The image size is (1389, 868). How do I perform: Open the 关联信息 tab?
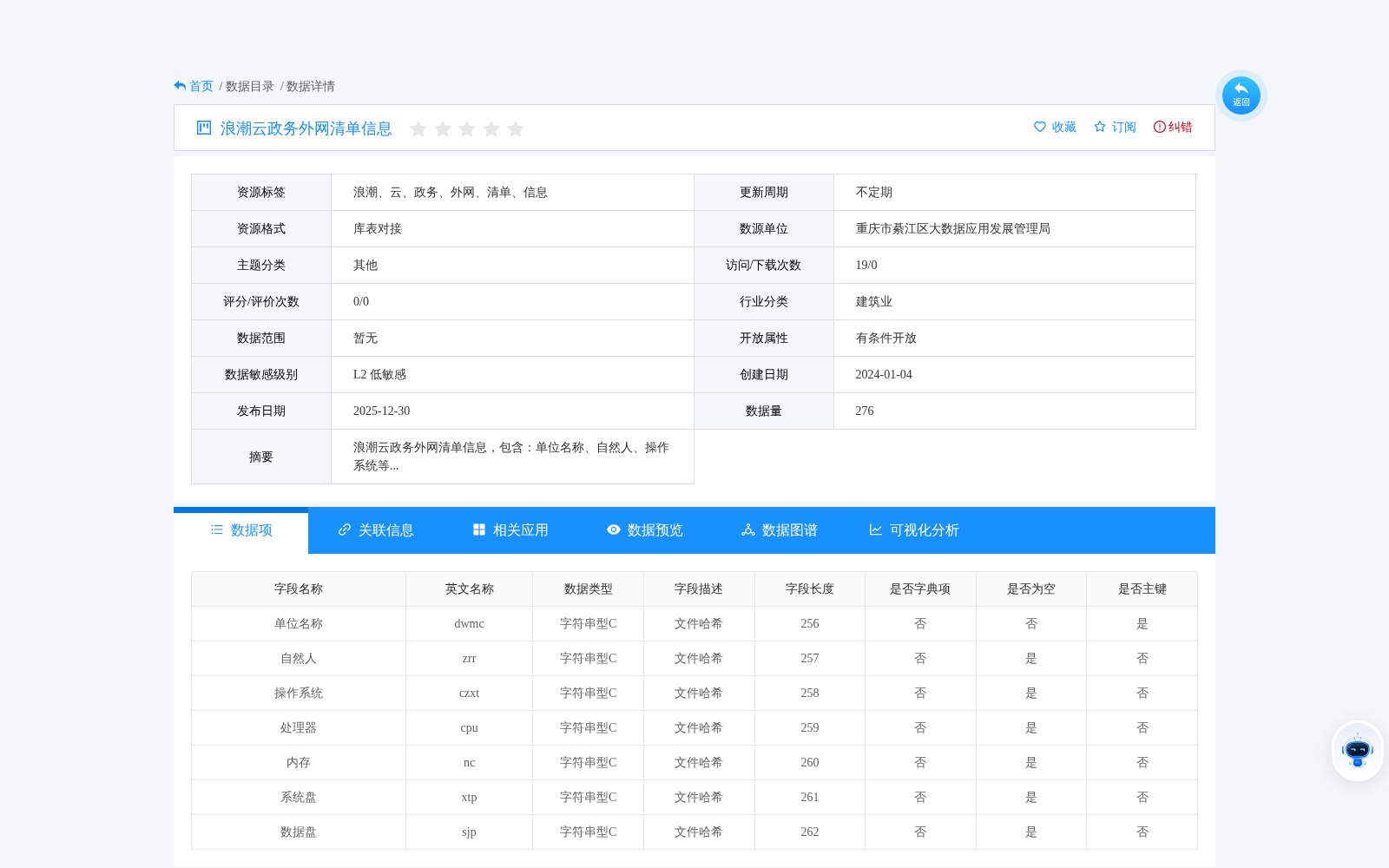pyautogui.click(x=375, y=530)
